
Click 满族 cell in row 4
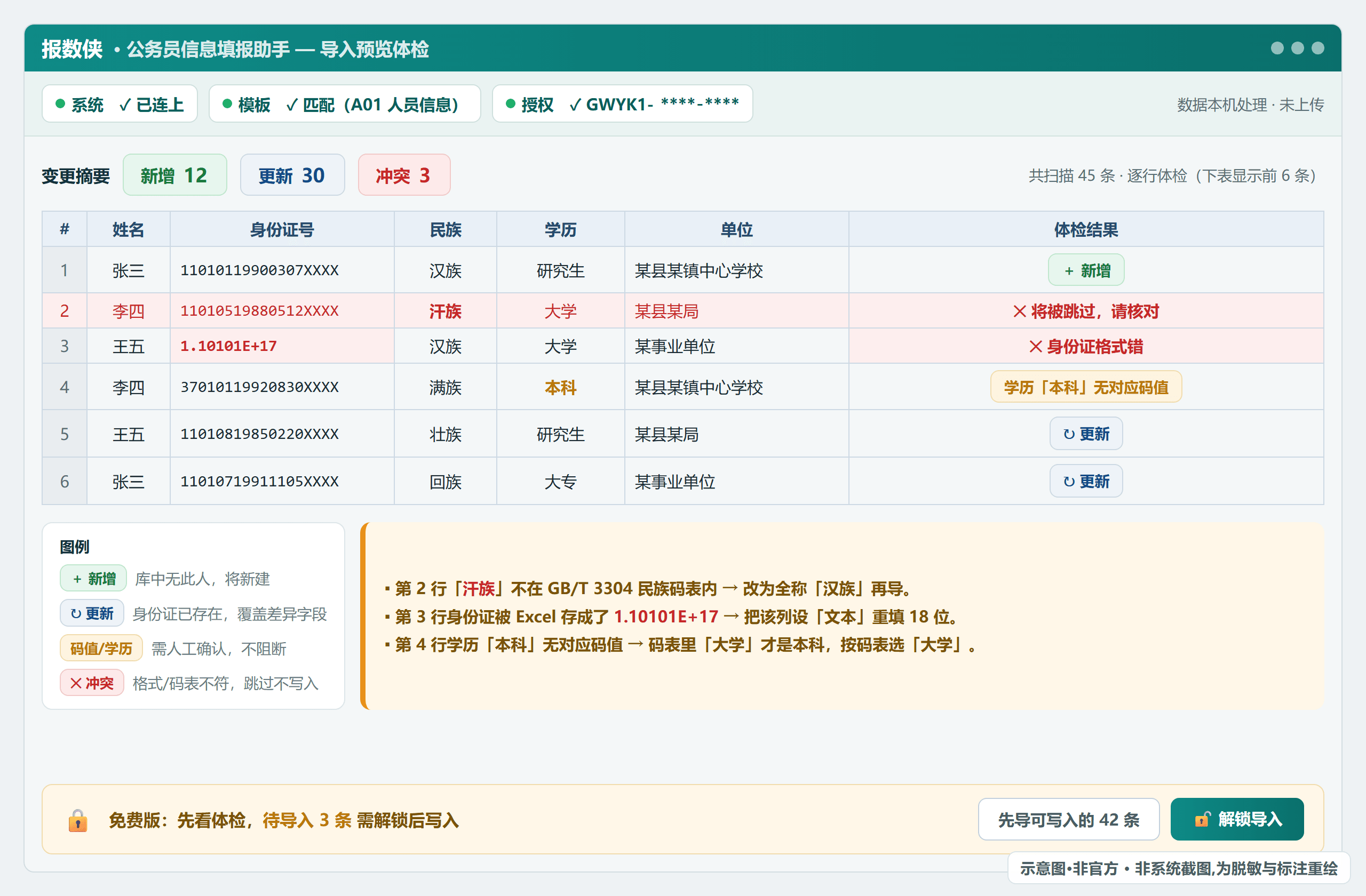446,387
